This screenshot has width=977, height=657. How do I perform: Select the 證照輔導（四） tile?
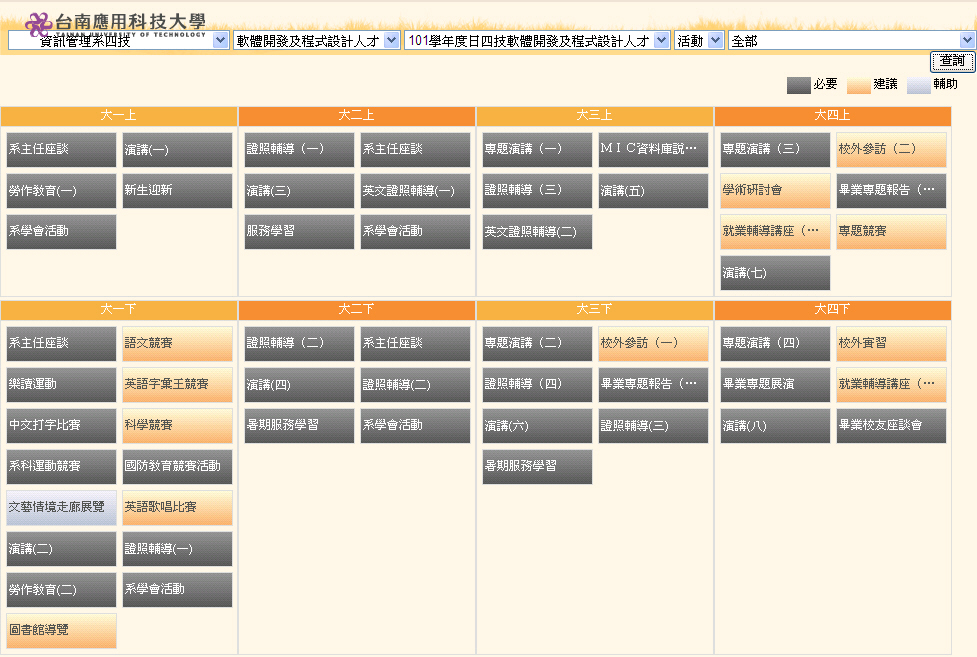click(537, 385)
